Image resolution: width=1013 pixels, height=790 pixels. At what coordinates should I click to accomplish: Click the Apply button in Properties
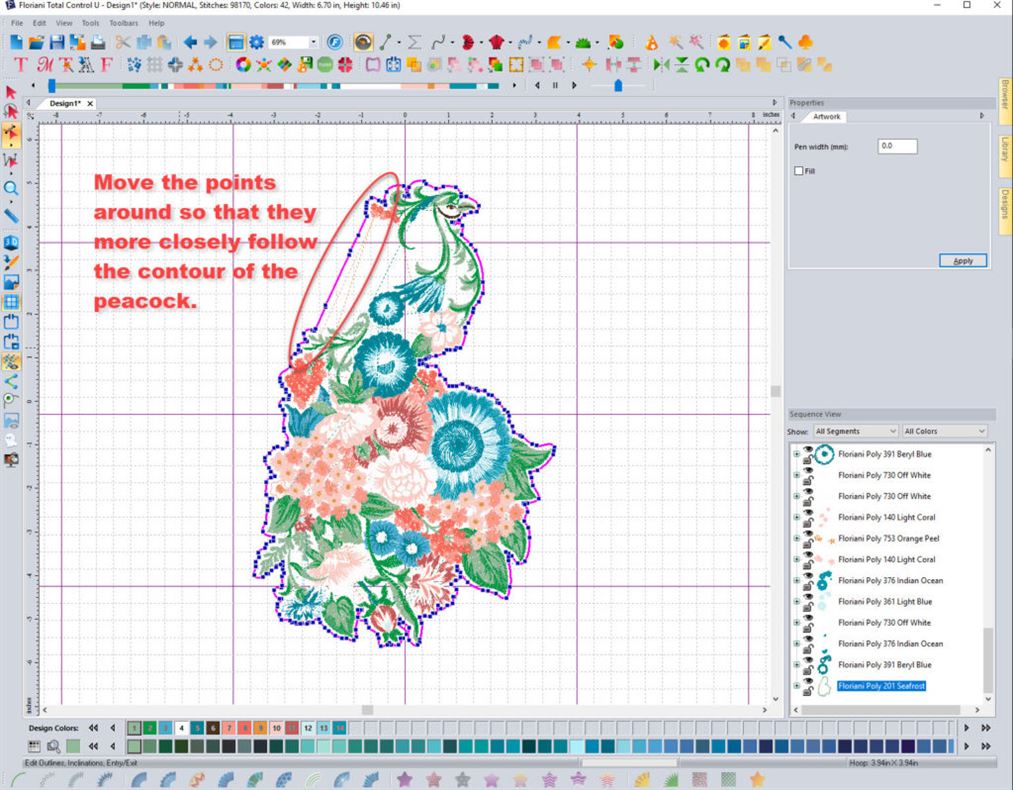[961, 260]
